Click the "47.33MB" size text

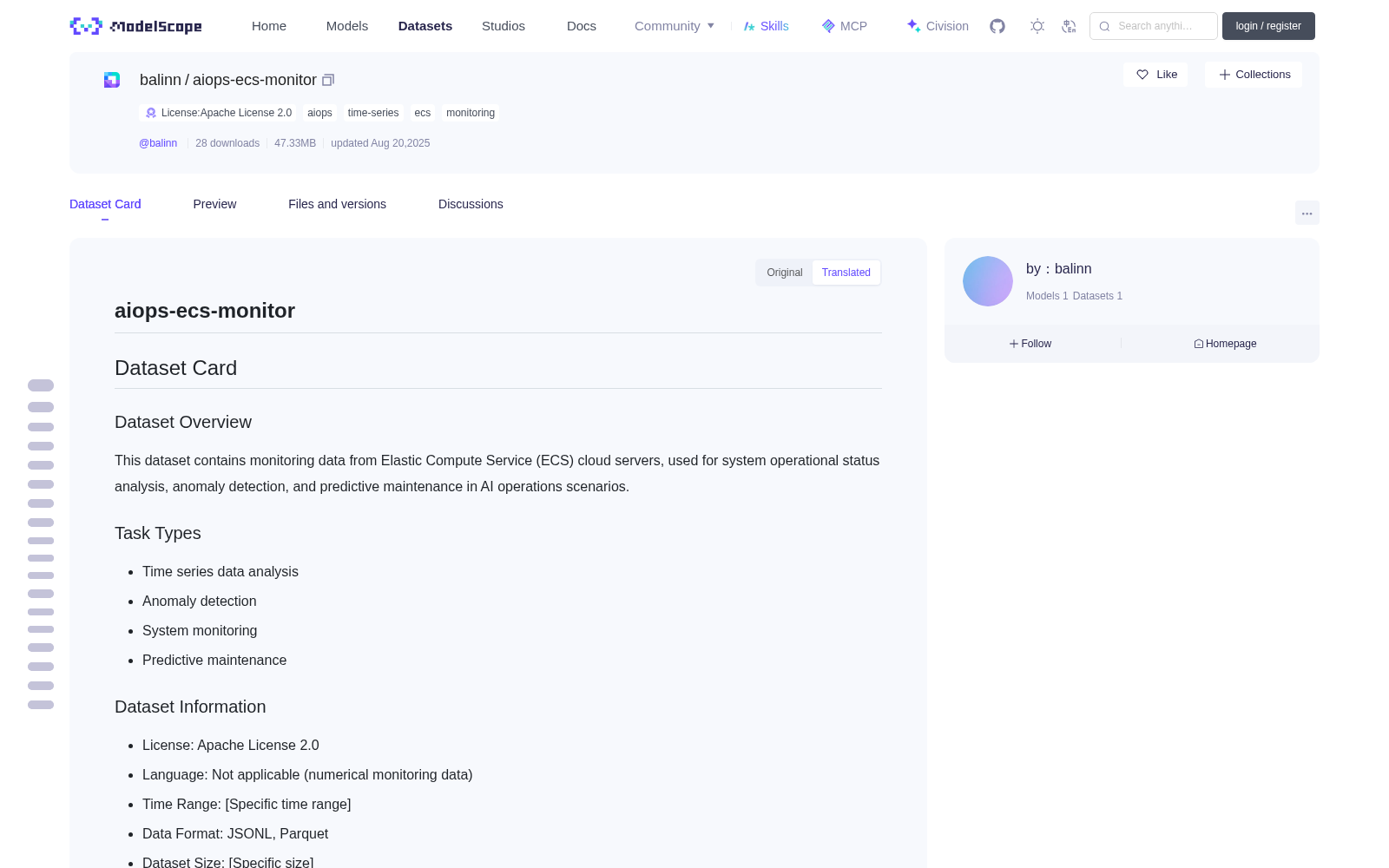(295, 143)
